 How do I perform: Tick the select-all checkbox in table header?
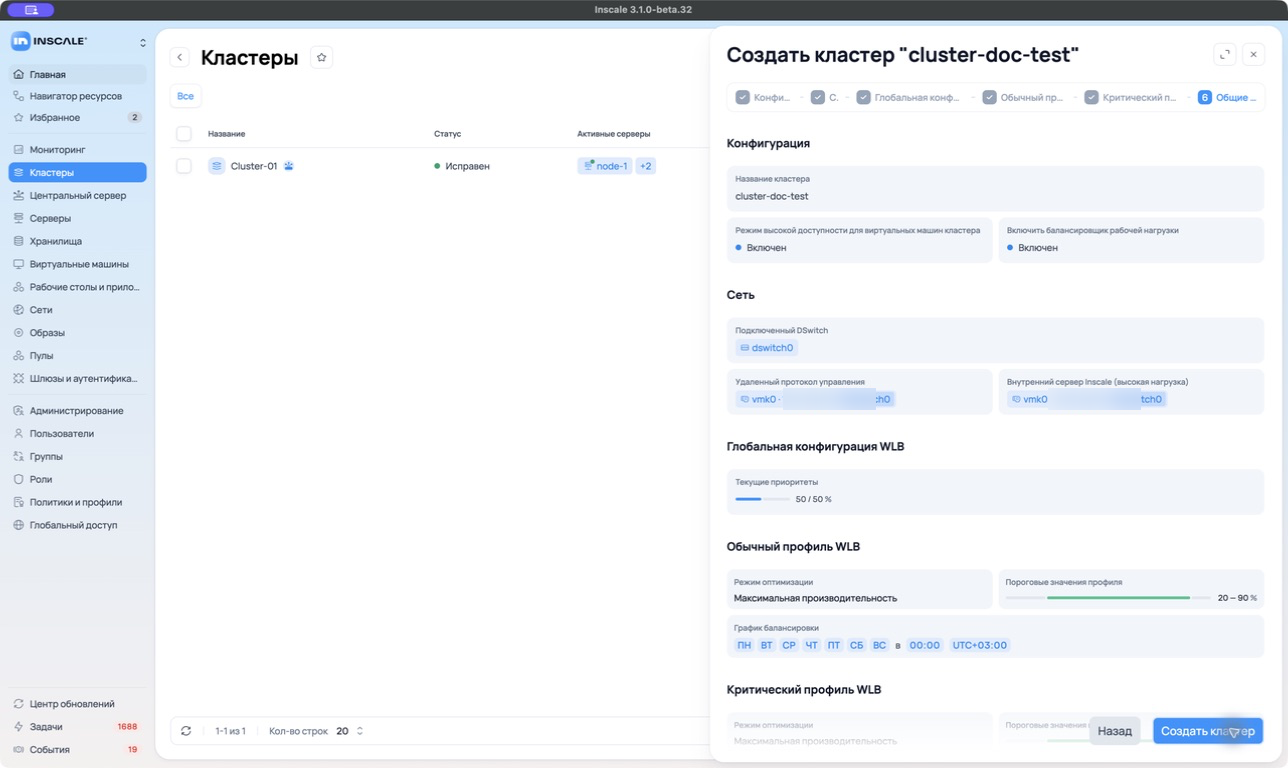pyautogui.click(x=184, y=133)
